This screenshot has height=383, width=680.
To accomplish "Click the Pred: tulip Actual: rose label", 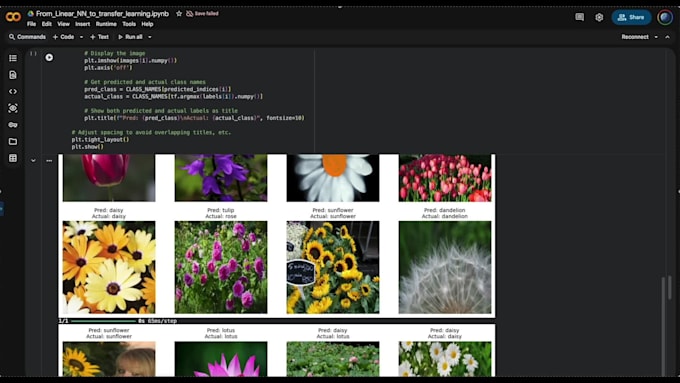I will pos(221,213).
